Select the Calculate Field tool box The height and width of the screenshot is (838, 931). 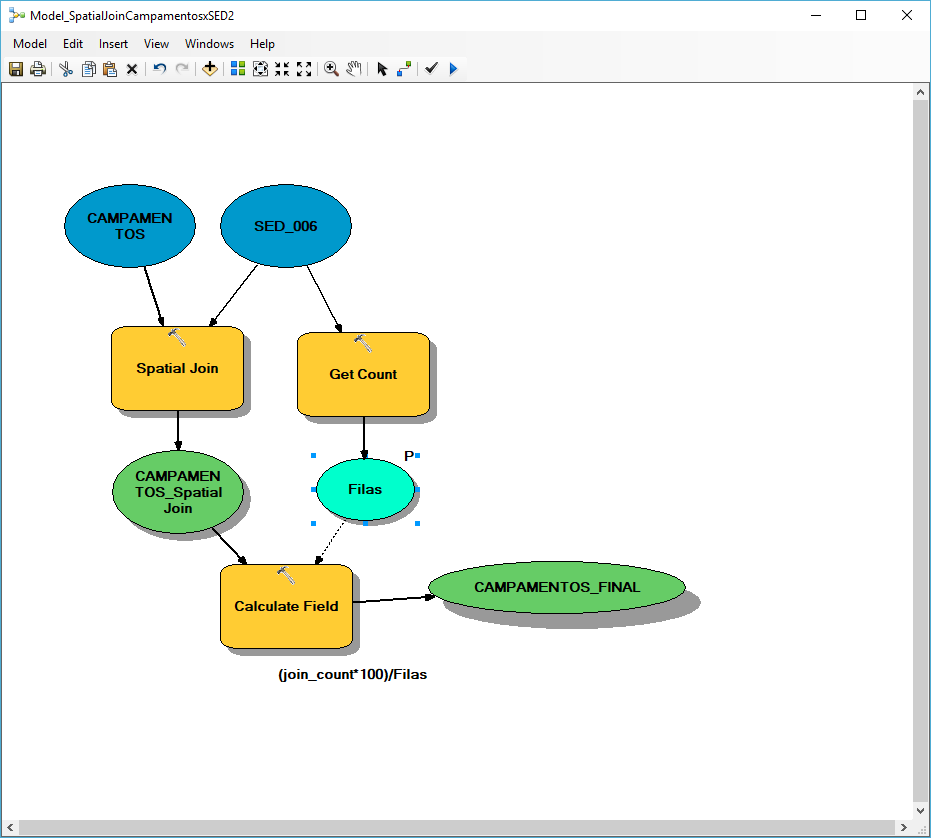(286, 606)
